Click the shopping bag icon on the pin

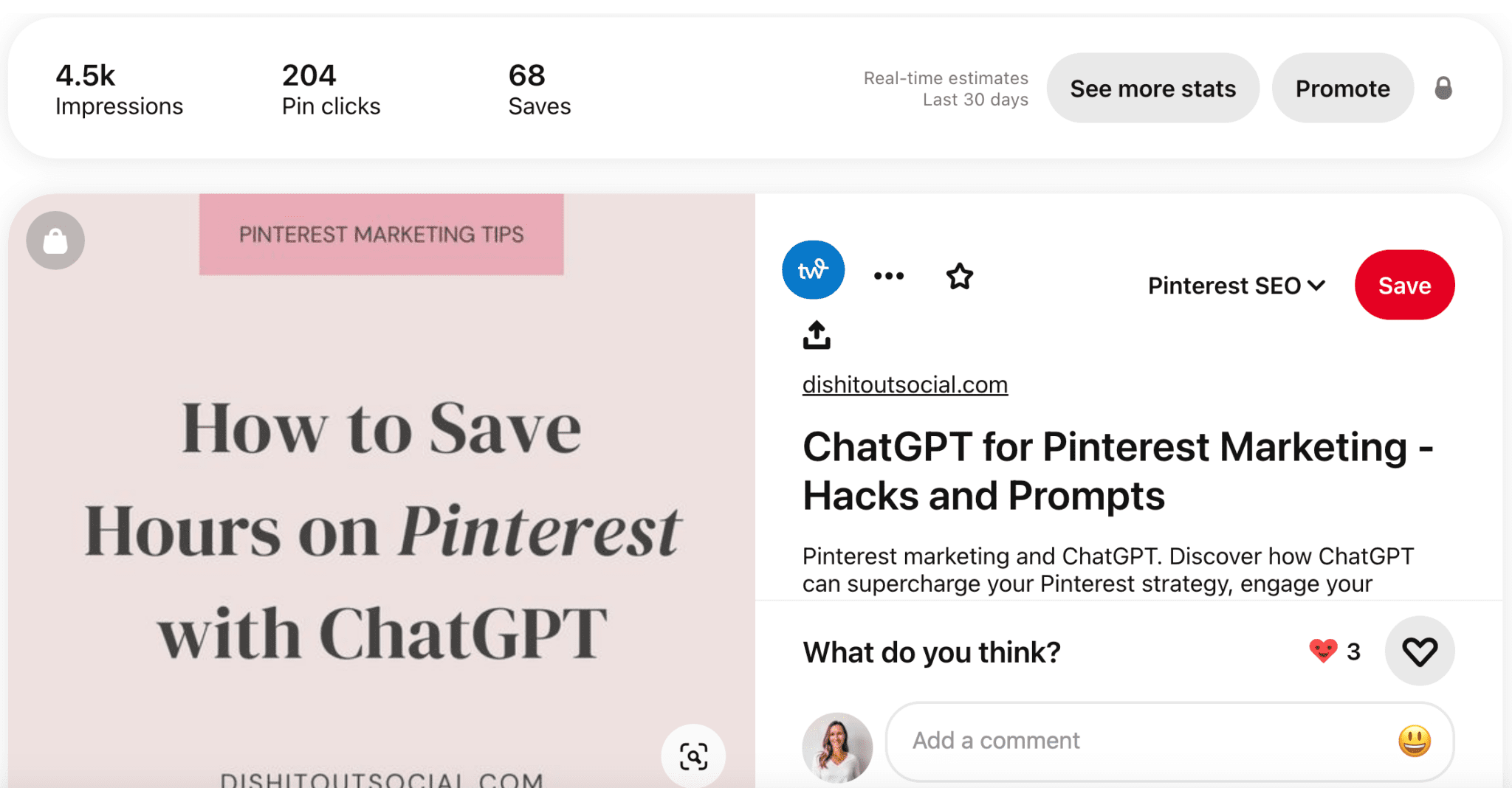click(x=55, y=240)
